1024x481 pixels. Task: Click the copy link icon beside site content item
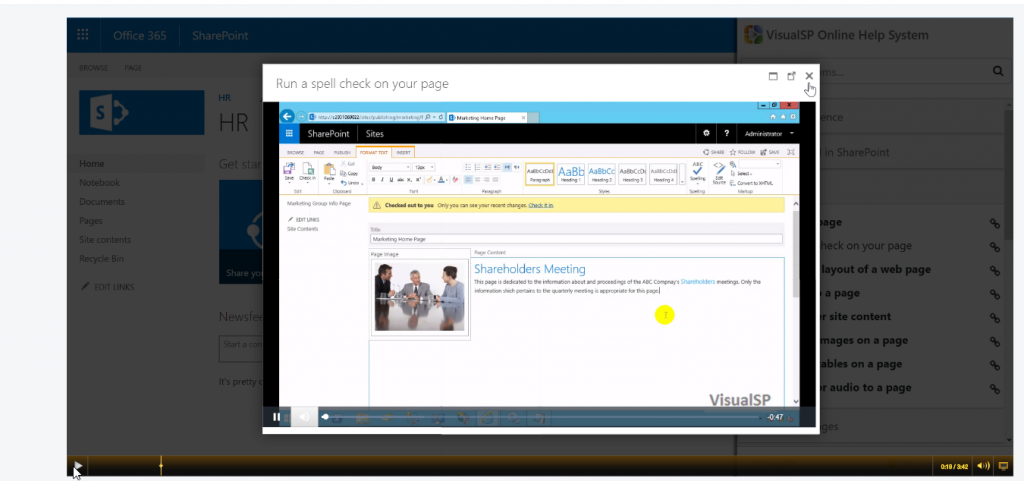click(x=995, y=317)
